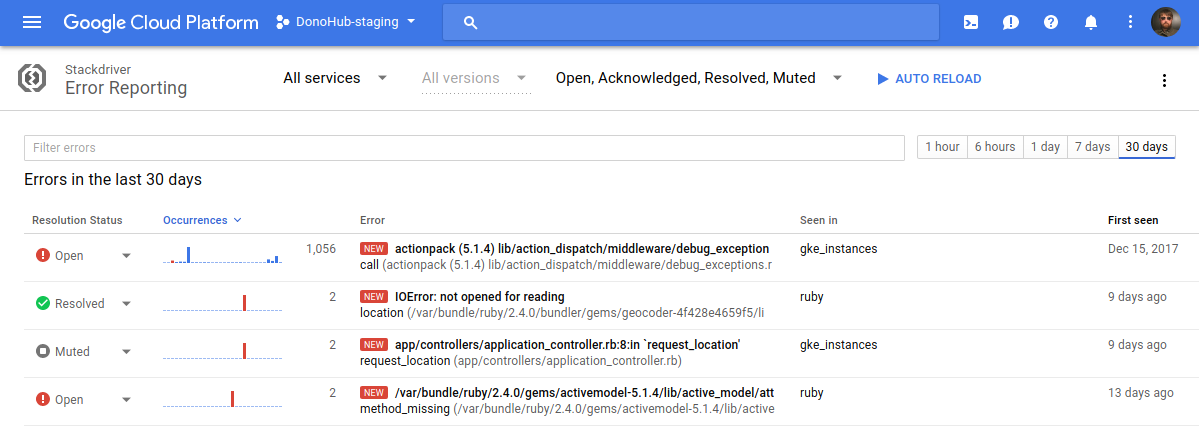Select the 1 hour time range
1199x428 pixels.
click(x=942, y=147)
